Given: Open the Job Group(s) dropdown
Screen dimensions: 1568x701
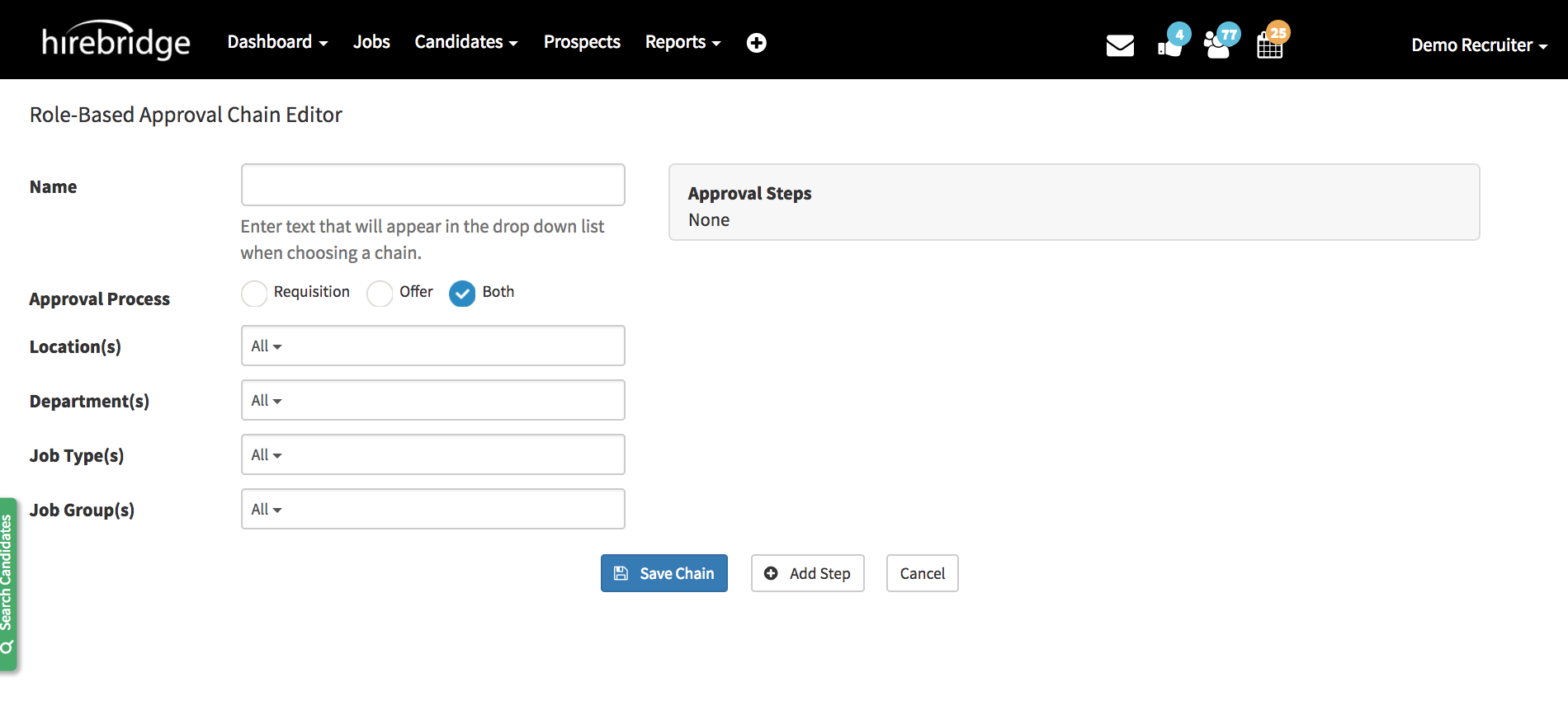Looking at the screenshot, I should (x=432, y=509).
